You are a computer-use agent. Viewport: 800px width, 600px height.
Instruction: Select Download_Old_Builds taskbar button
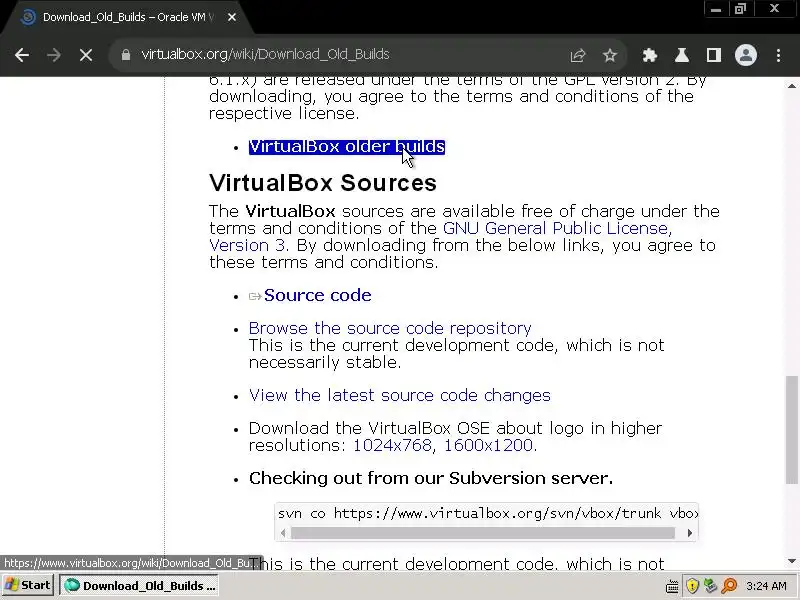click(x=140, y=586)
